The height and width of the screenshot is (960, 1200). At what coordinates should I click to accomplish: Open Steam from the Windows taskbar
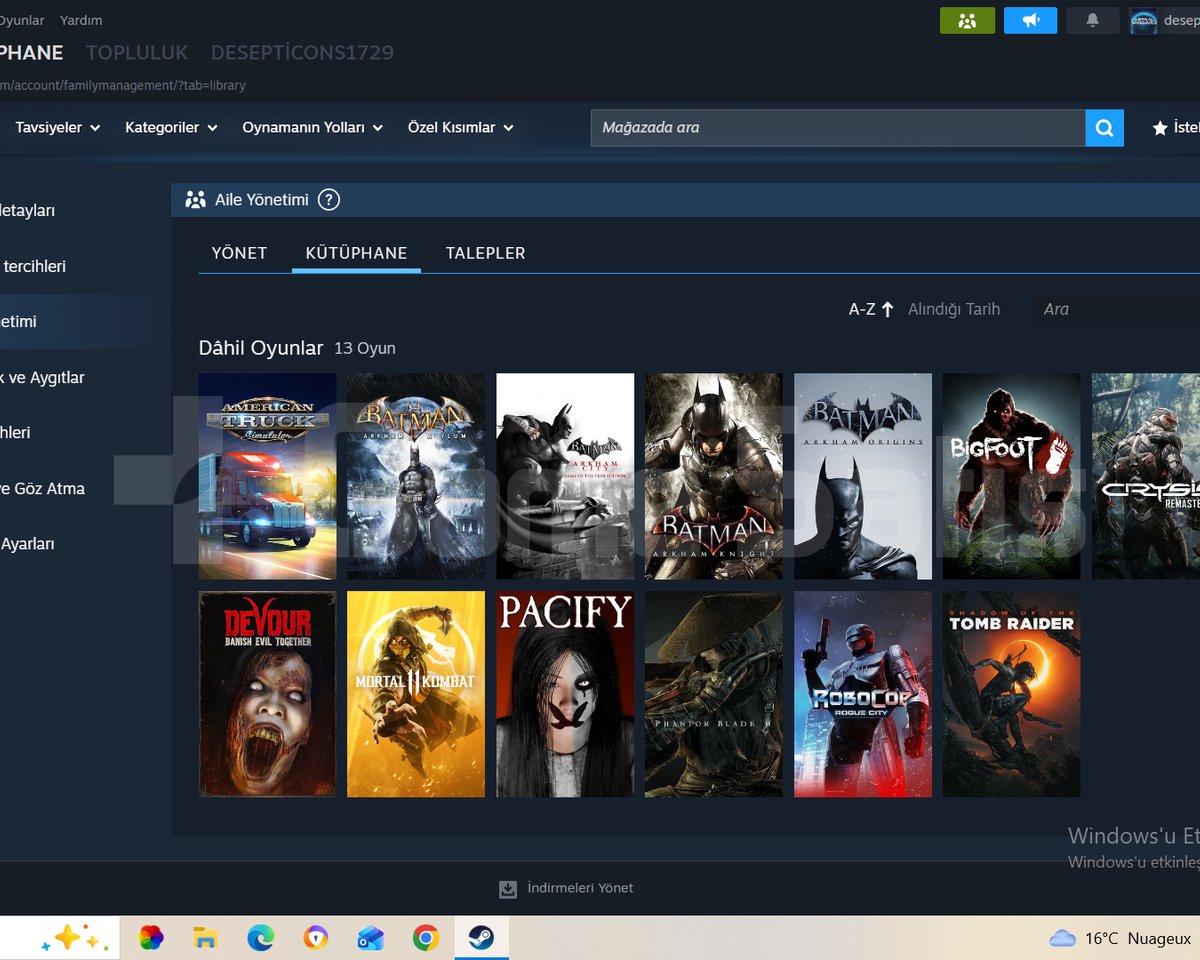coord(480,938)
